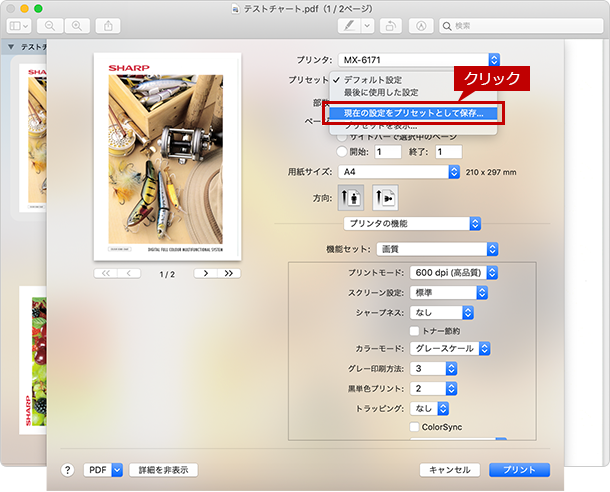The height and width of the screenshot is (492, 610).
Task: Go to previous page preview button
Action: point(129,273)
